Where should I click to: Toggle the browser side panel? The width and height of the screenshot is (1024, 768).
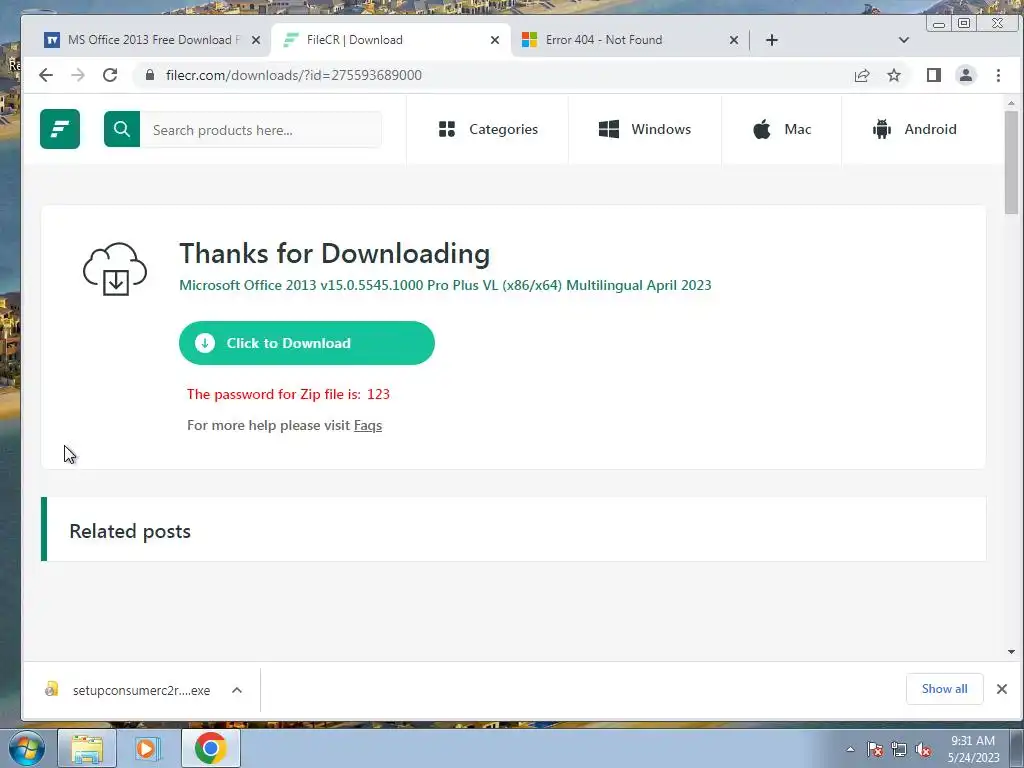(x=934, y=75)
